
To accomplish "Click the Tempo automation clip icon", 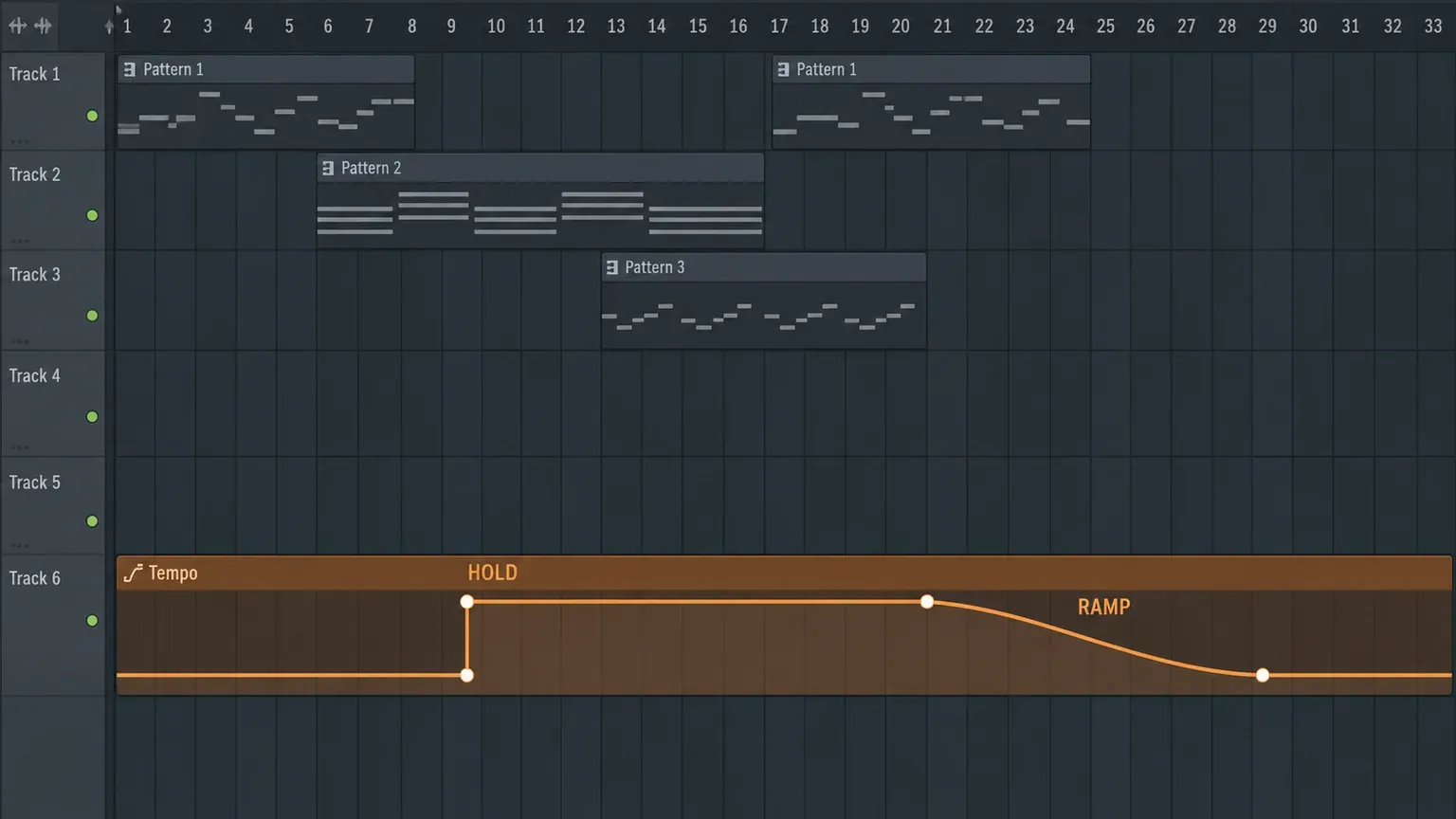I will tap(133, 573).
